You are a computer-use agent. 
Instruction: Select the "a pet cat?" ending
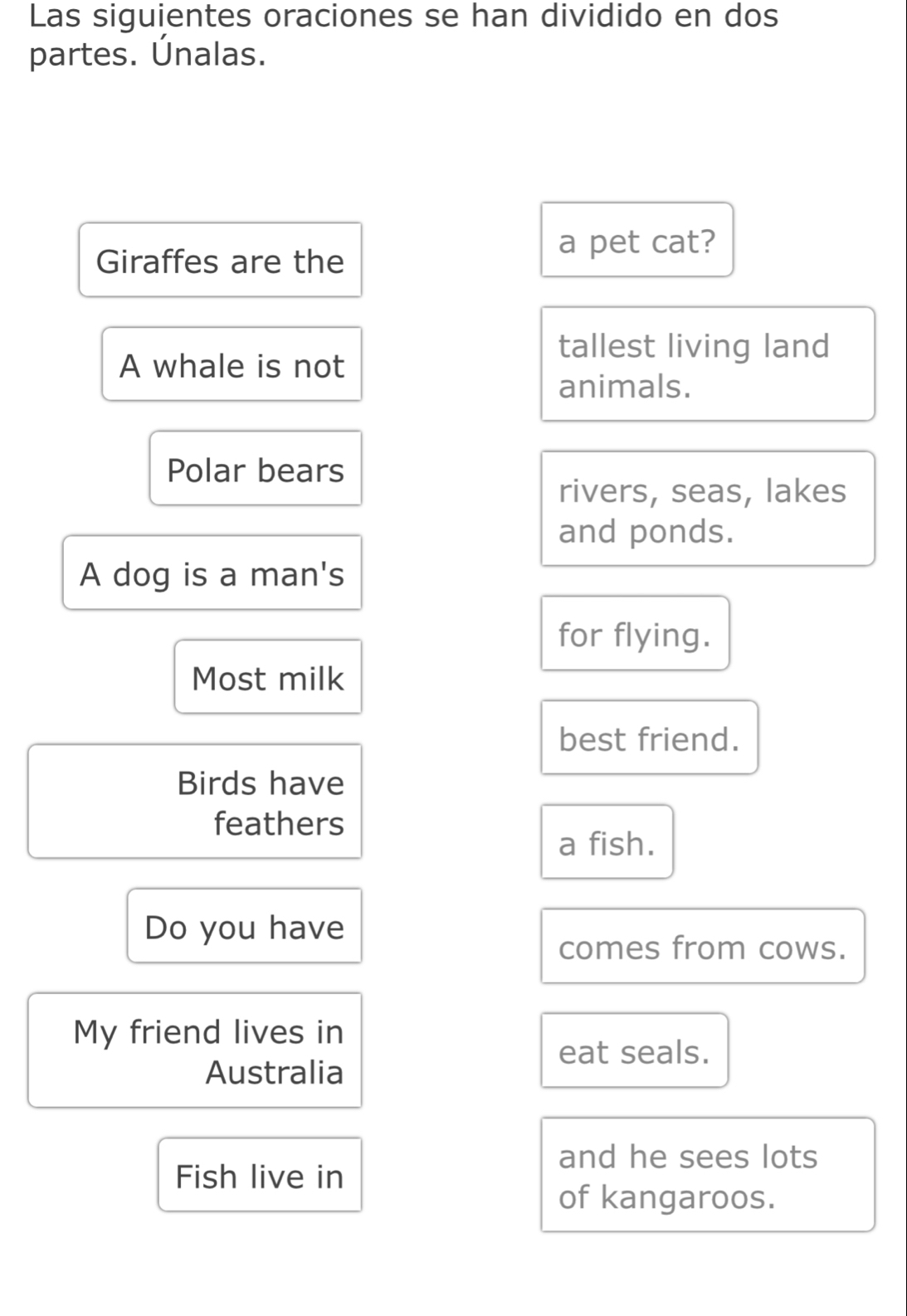[637, 240]
